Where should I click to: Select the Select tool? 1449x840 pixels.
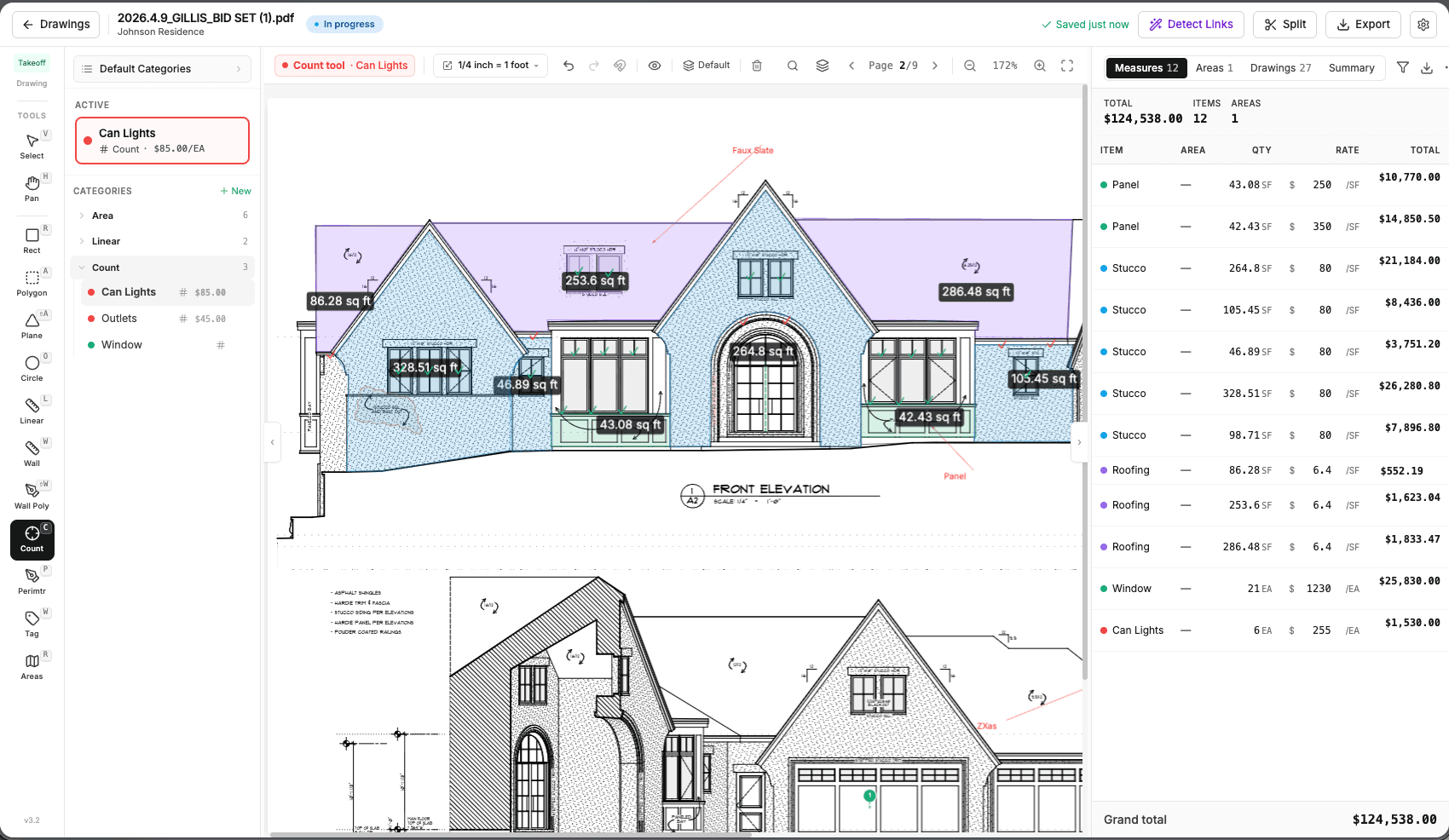point(32,146)
